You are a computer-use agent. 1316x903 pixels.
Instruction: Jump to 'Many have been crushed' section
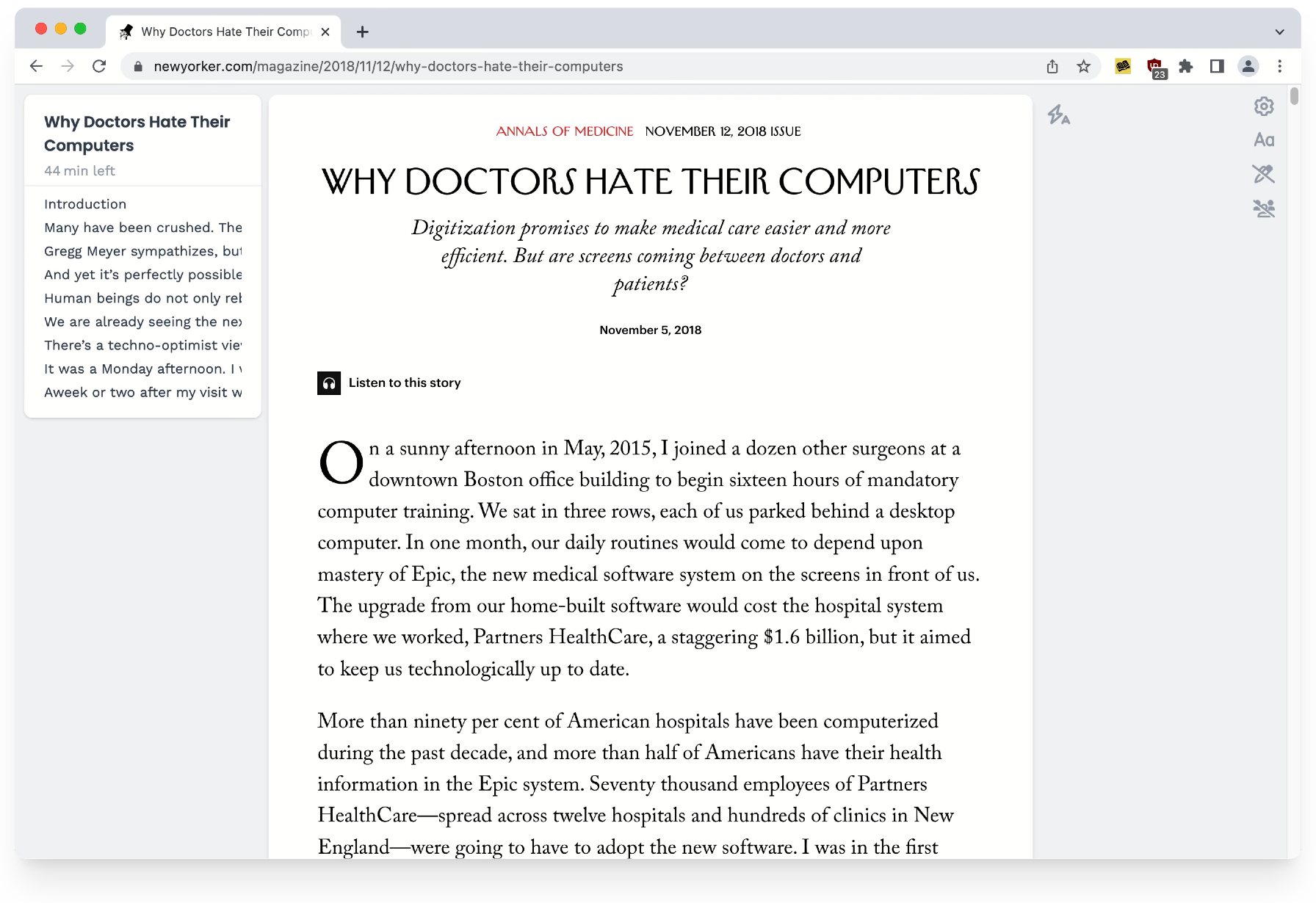tap(142, 228)
